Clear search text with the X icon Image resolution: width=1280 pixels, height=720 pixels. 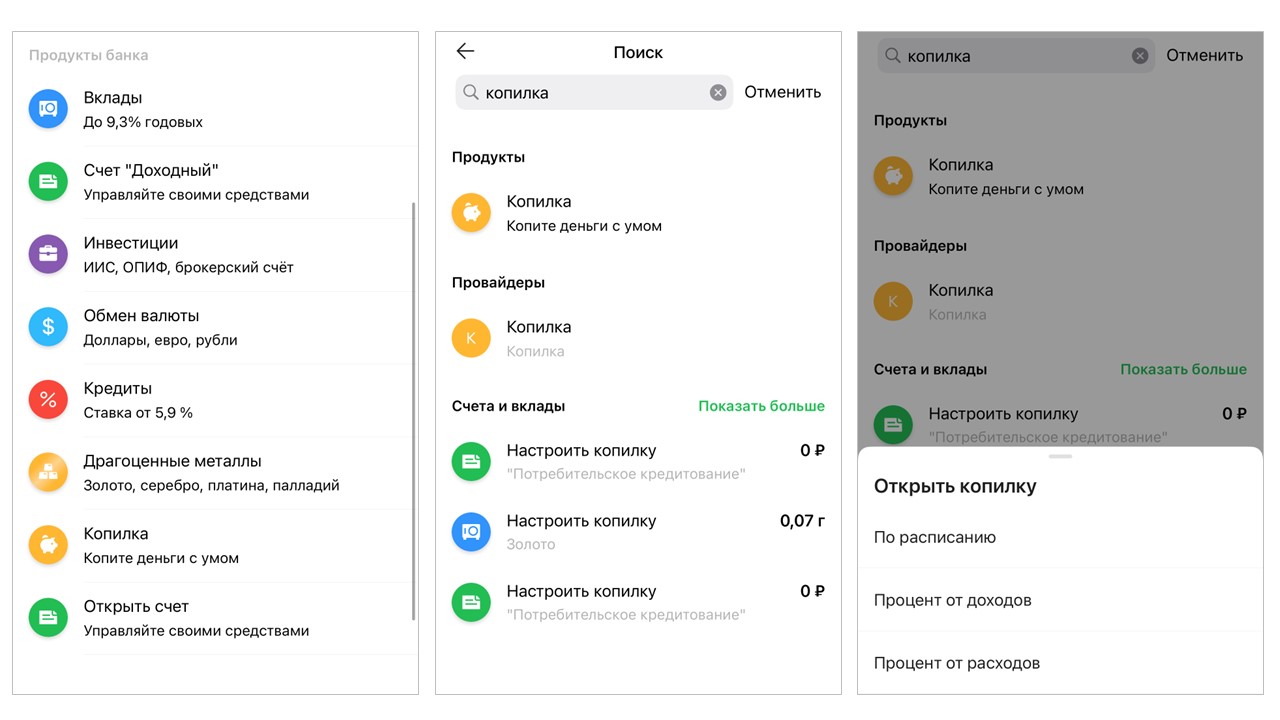point(718,93)
